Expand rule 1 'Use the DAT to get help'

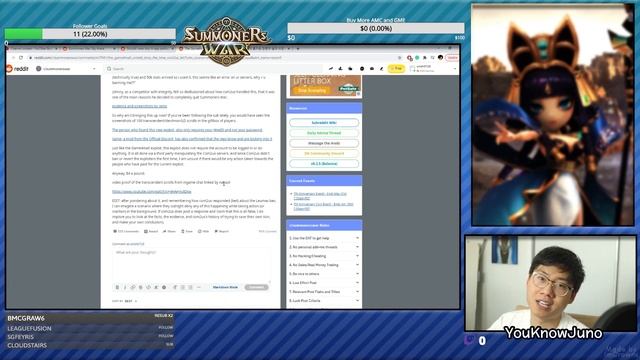tap(324, 238)
